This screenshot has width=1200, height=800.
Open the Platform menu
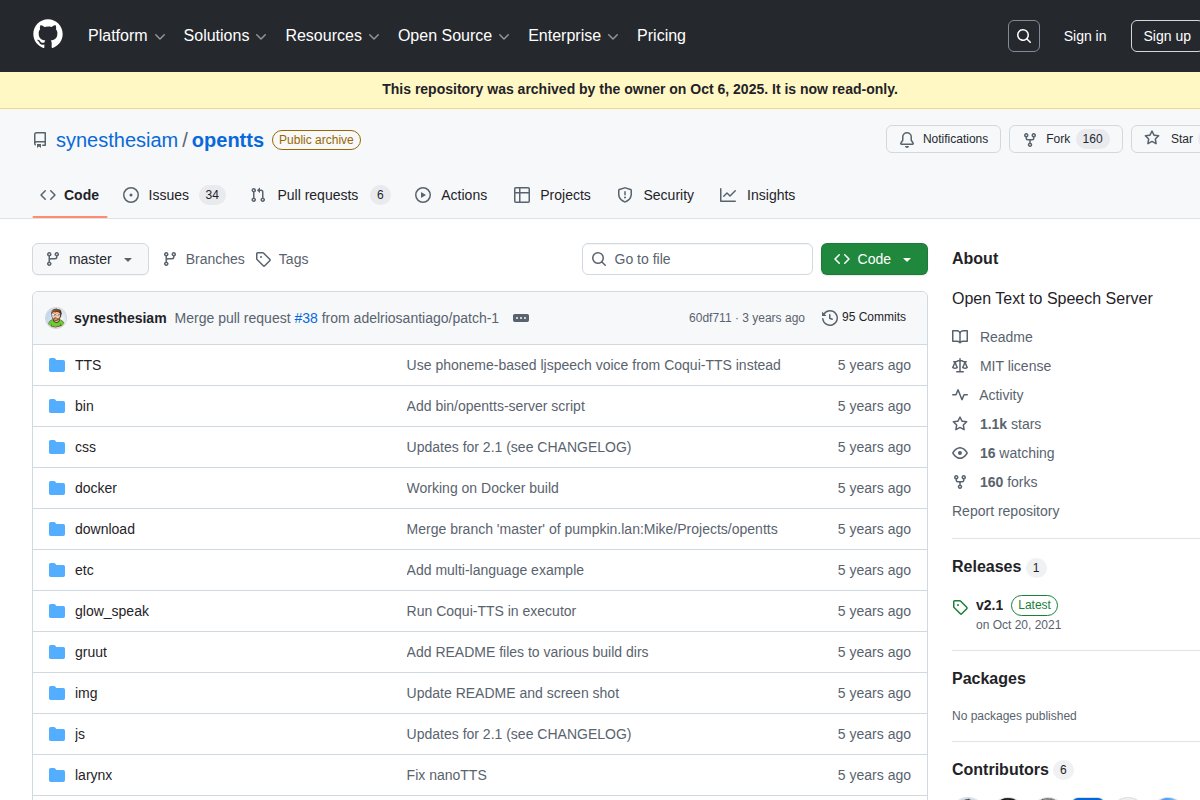pyautogui.click(x=126, y=36)
